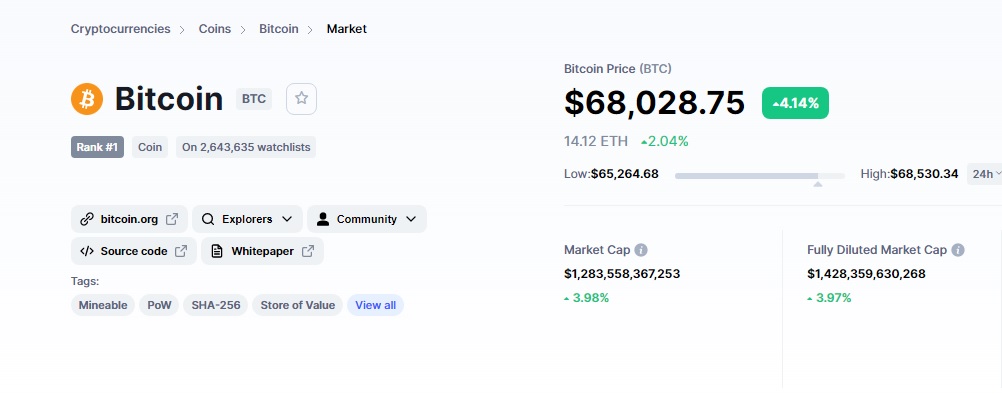This screenshot has height=402, width=1002.
Task: Select the Mineable tag
Action: tap(103, 305)
